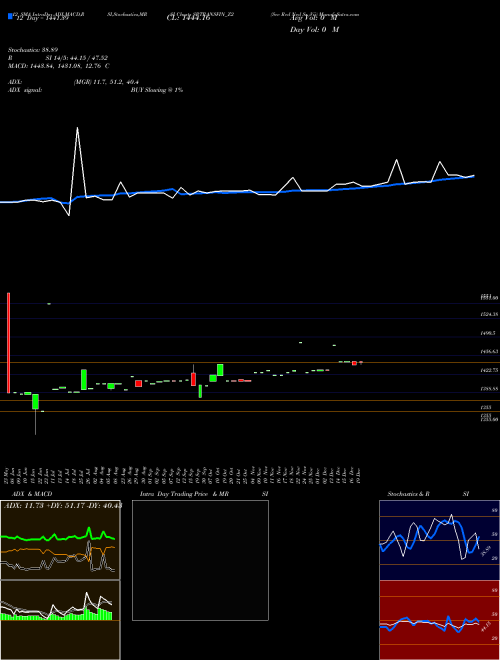Click the "Avg Vol: 0 M" label
Screen dimensions: 500x660
tap(314, 18)
